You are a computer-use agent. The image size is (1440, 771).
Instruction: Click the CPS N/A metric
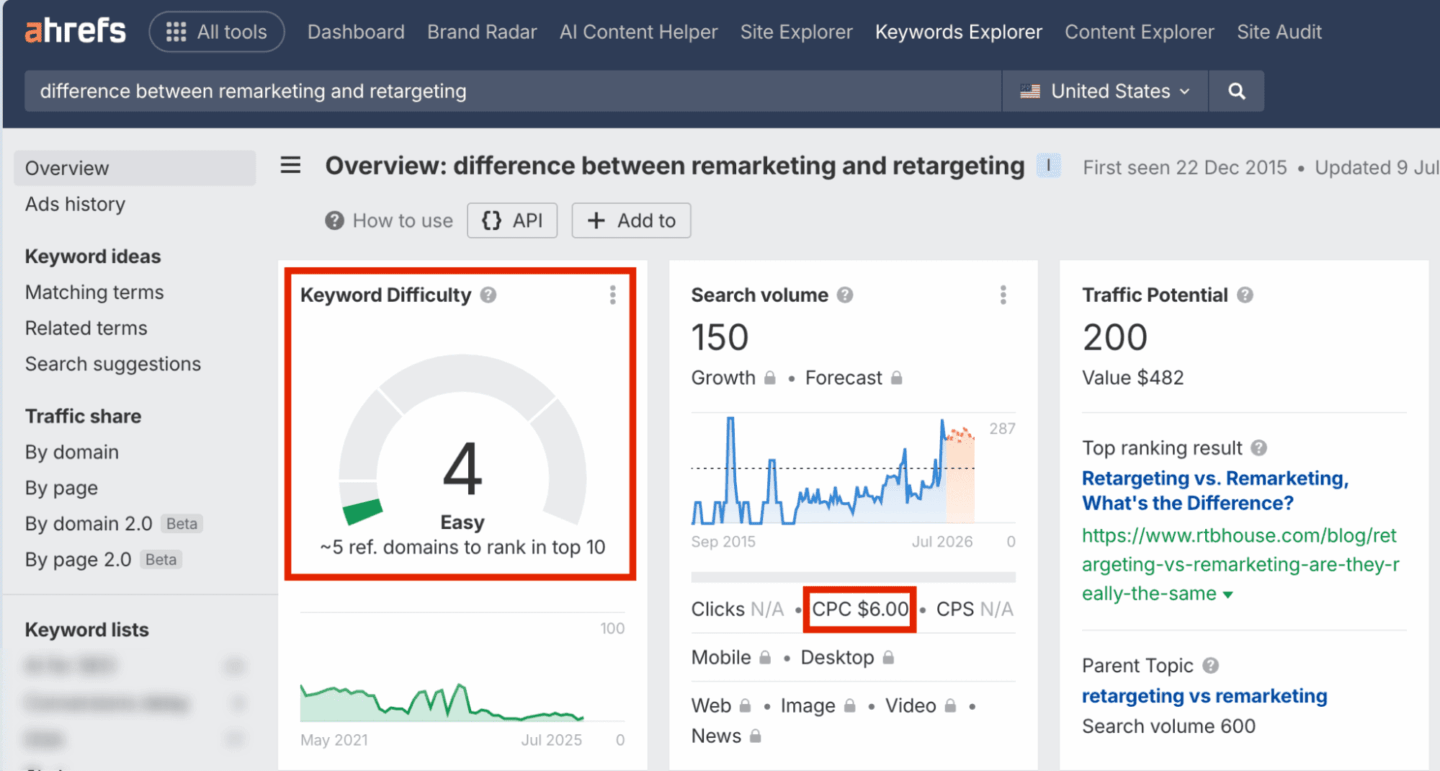tap(975, 609)
